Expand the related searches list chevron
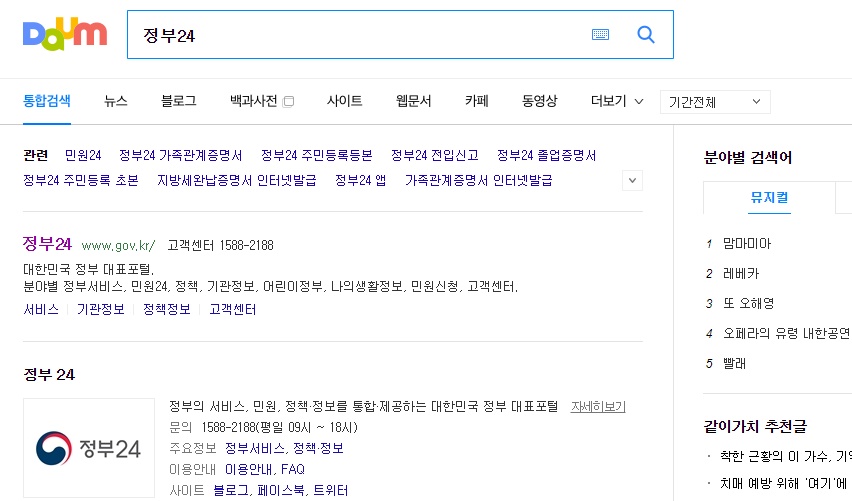The width and height of the screenshot is (852, 501). point(632,180)
